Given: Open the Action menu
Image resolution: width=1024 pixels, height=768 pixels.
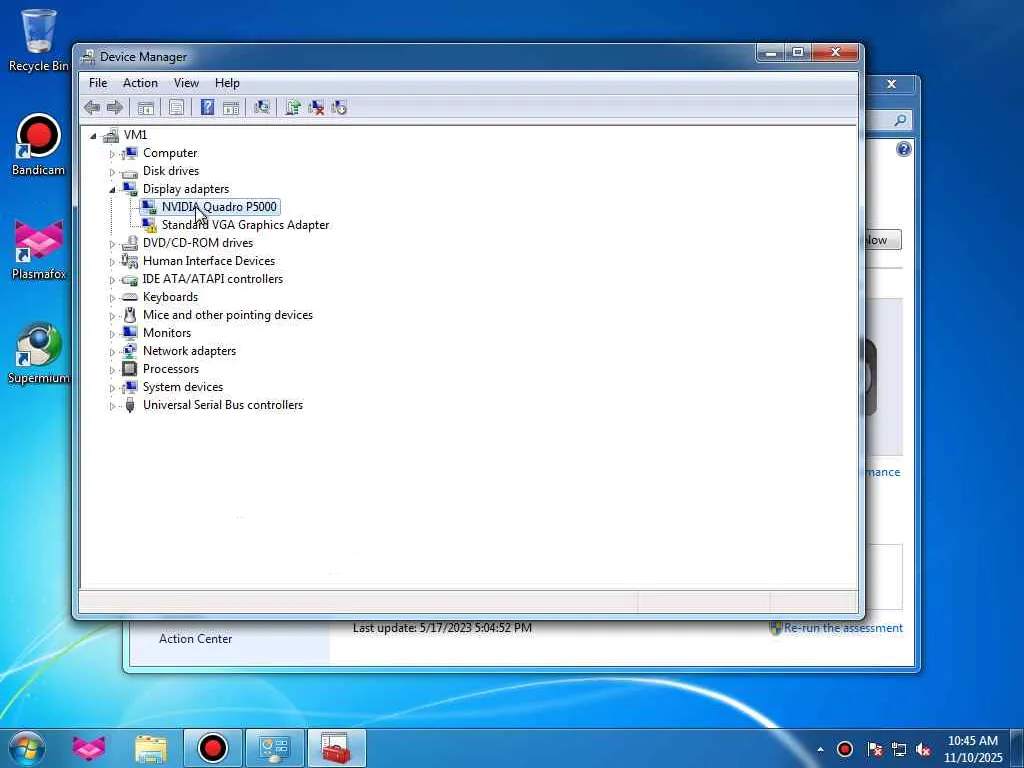Looking at the screenshot, I should click(x=140, y=83).
